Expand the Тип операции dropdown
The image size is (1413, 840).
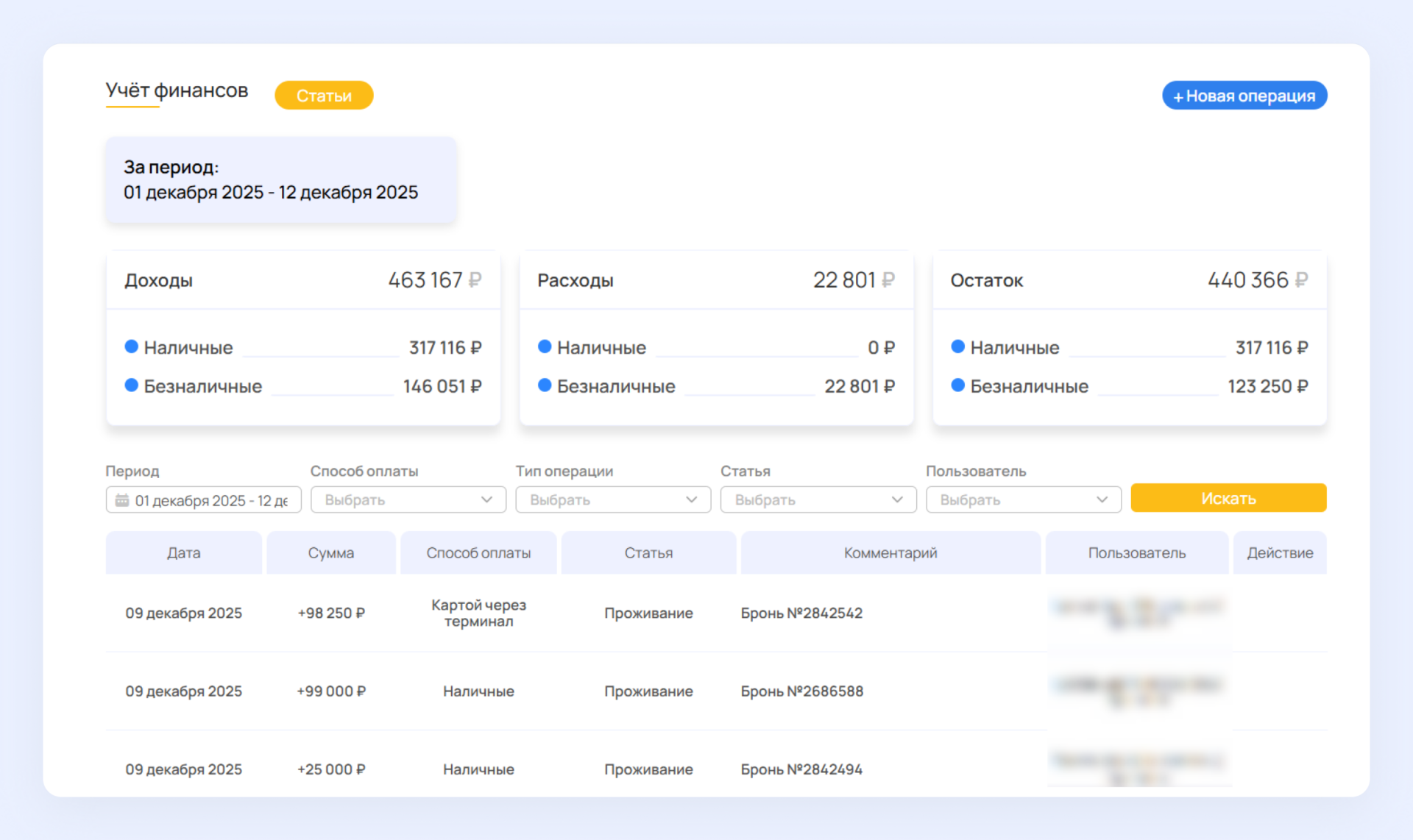[x=613, y=499]
